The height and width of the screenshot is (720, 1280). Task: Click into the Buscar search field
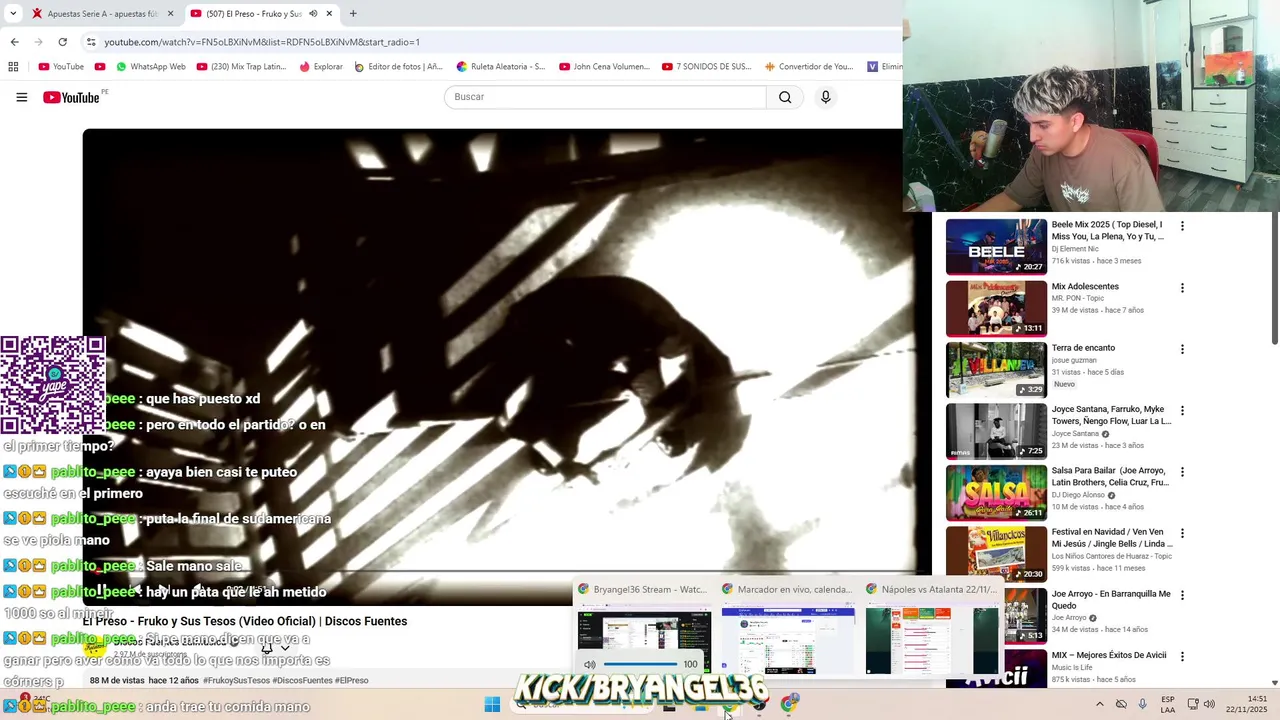(605, 97)
